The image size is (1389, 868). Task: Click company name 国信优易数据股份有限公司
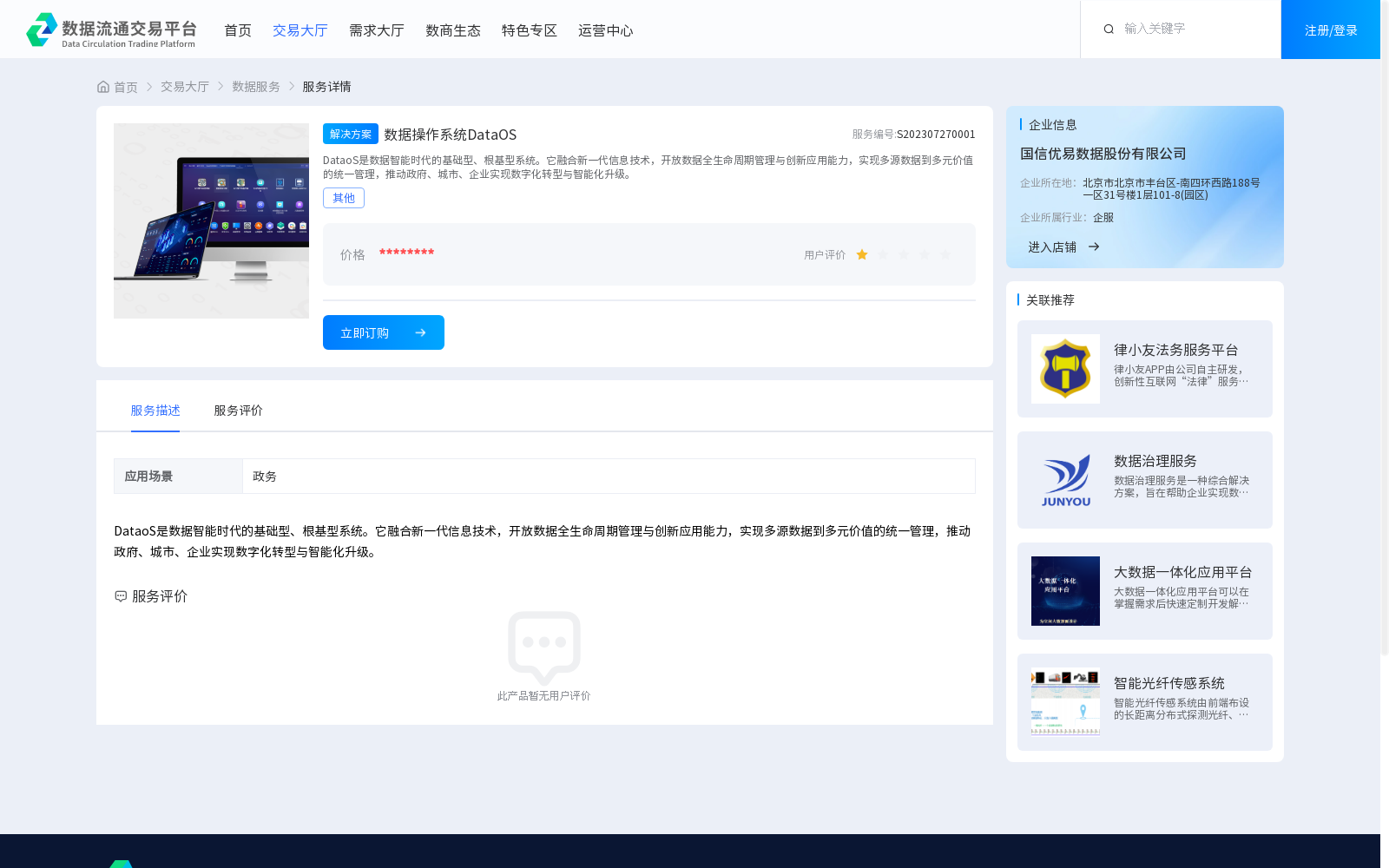[x=1103, y=154]
